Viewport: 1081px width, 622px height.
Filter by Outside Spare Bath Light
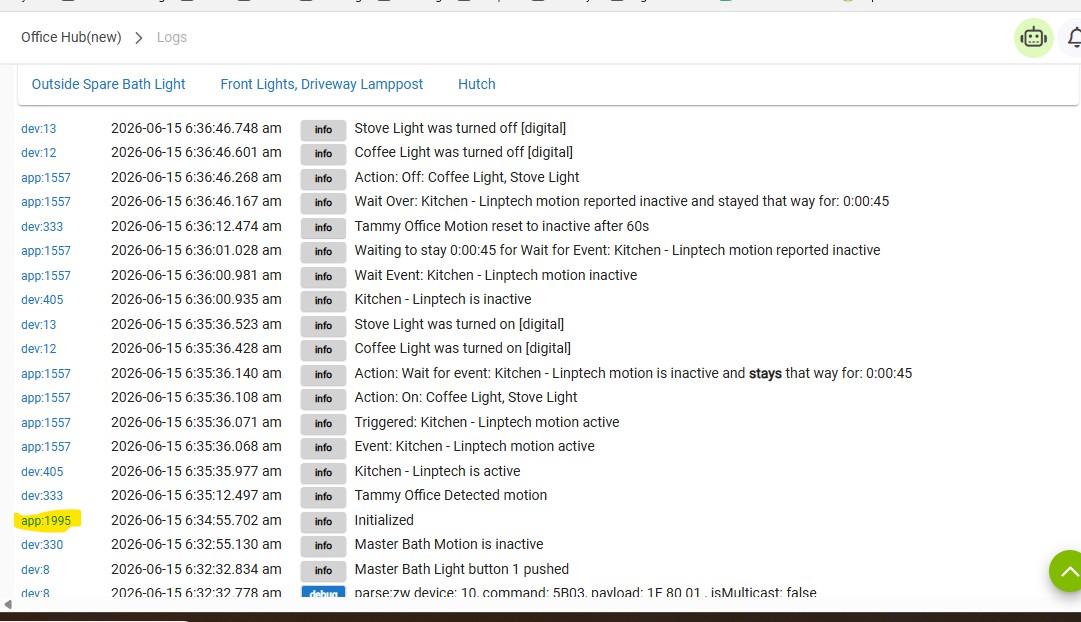click(x=108, y=84)
